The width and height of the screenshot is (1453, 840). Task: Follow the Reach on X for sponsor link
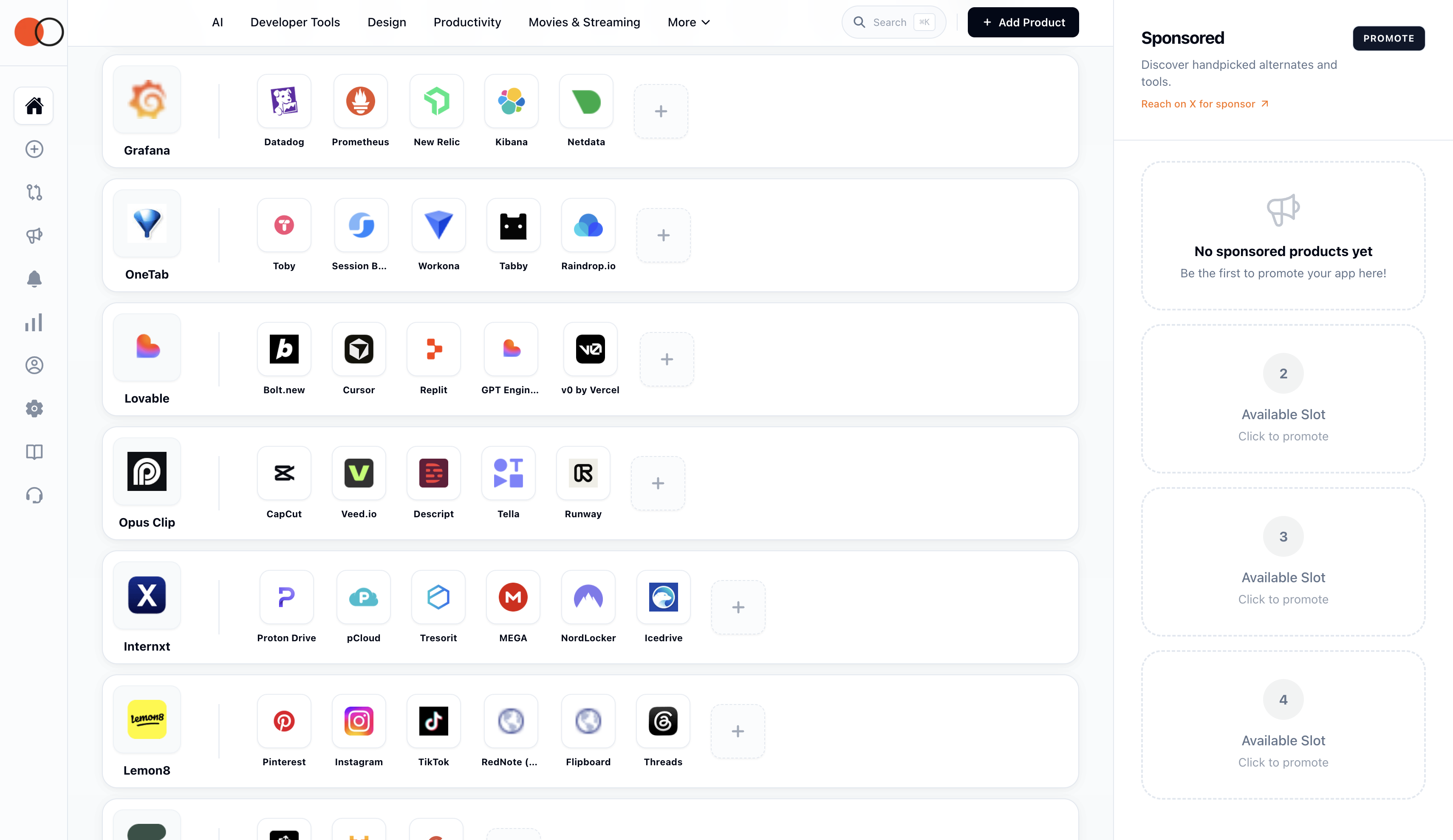click(x=1204, y=104)
